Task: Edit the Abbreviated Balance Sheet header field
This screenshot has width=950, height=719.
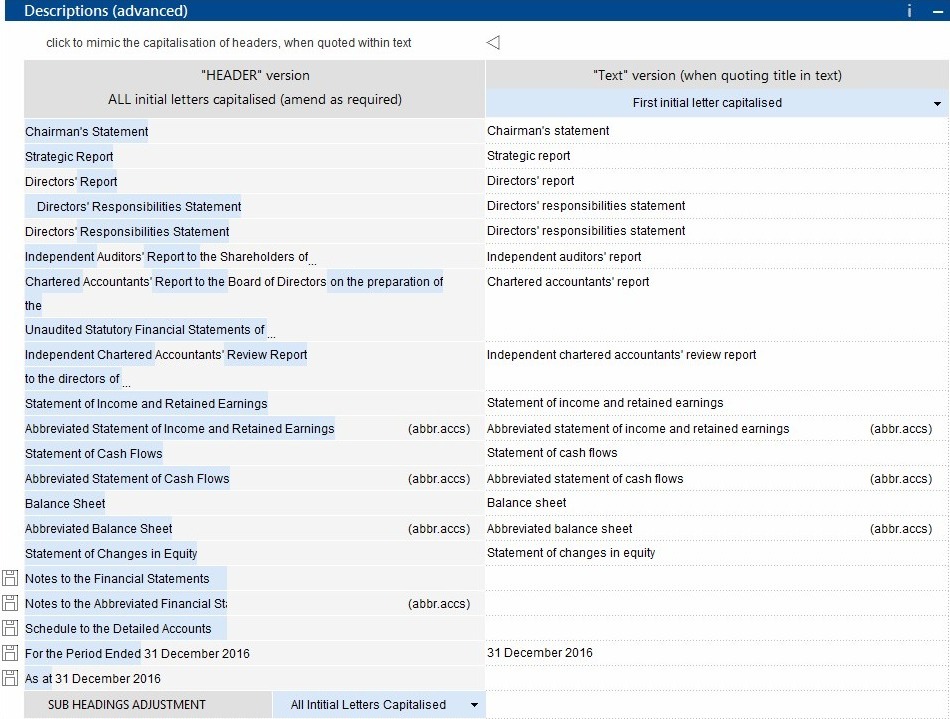Action: point(98,528)
